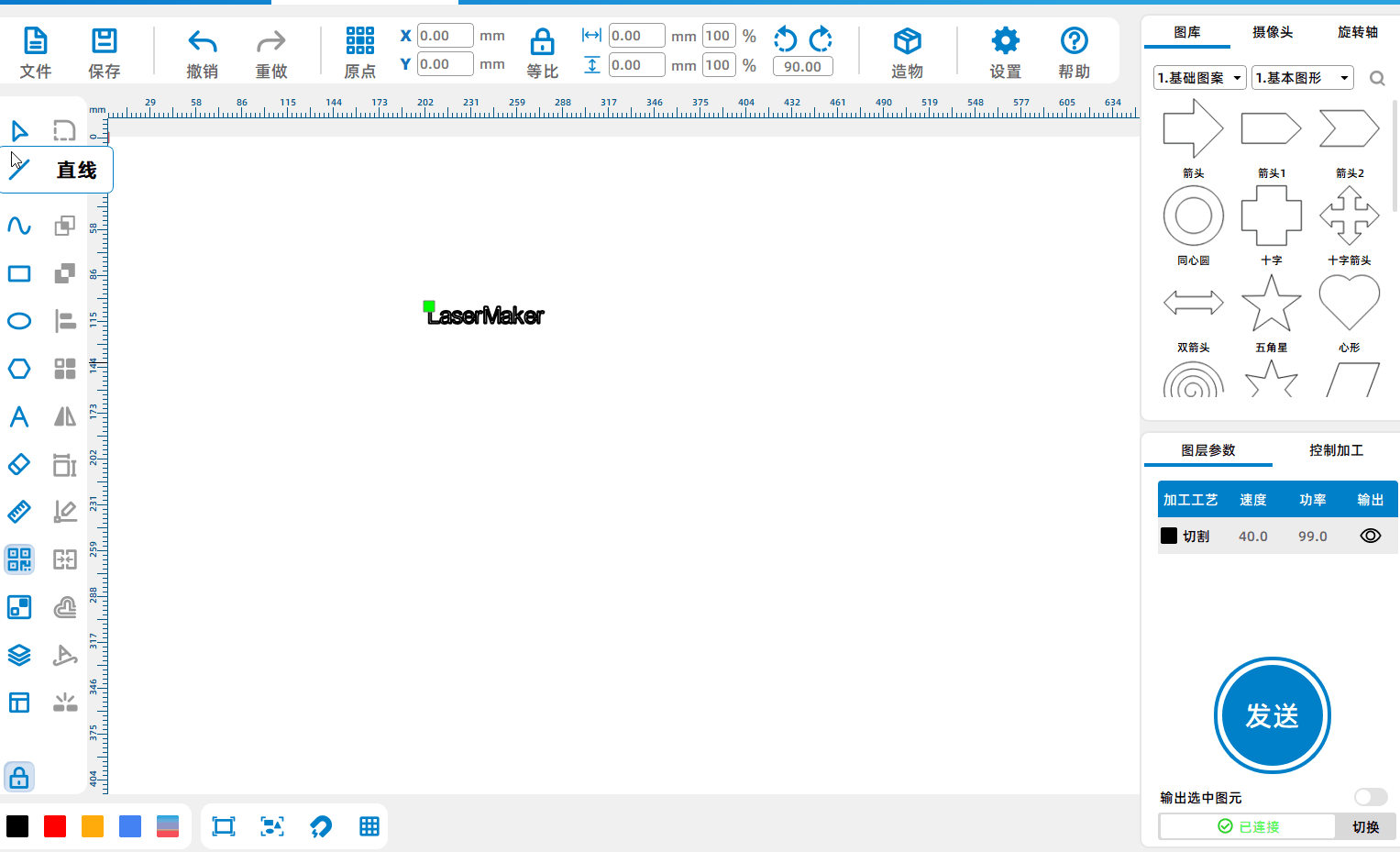Screen dimensions: 1400x852
Task: Click rotate clockwise icon
Action: (821, 39)
